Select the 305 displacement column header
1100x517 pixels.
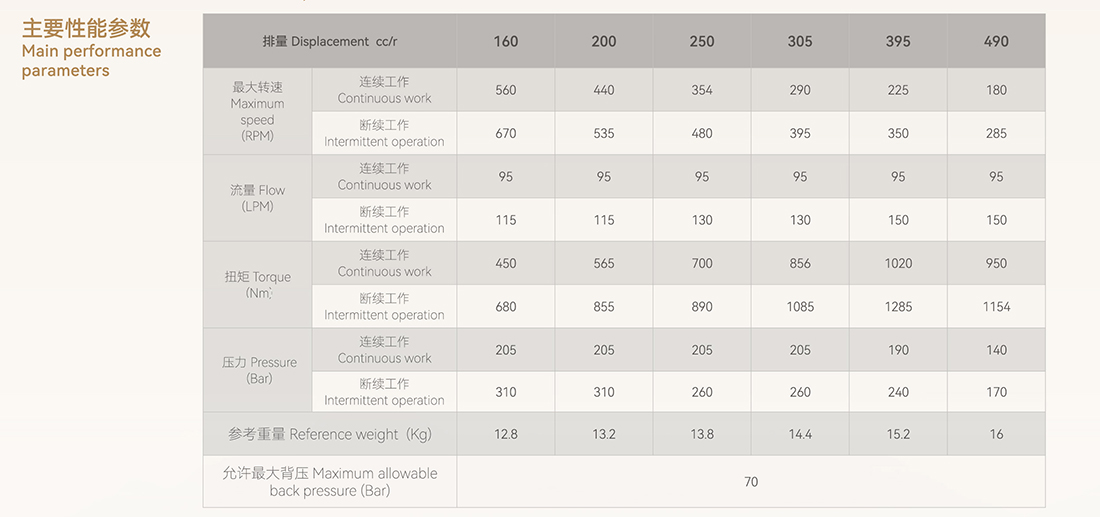coord(800,41)
